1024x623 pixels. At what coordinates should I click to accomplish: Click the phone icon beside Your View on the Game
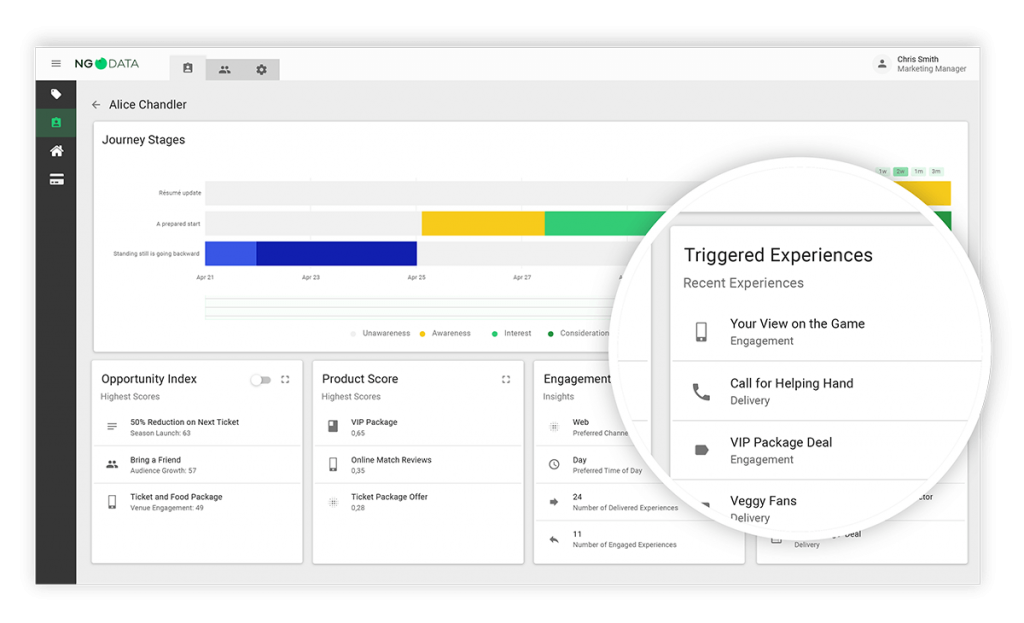coord(701,332)
